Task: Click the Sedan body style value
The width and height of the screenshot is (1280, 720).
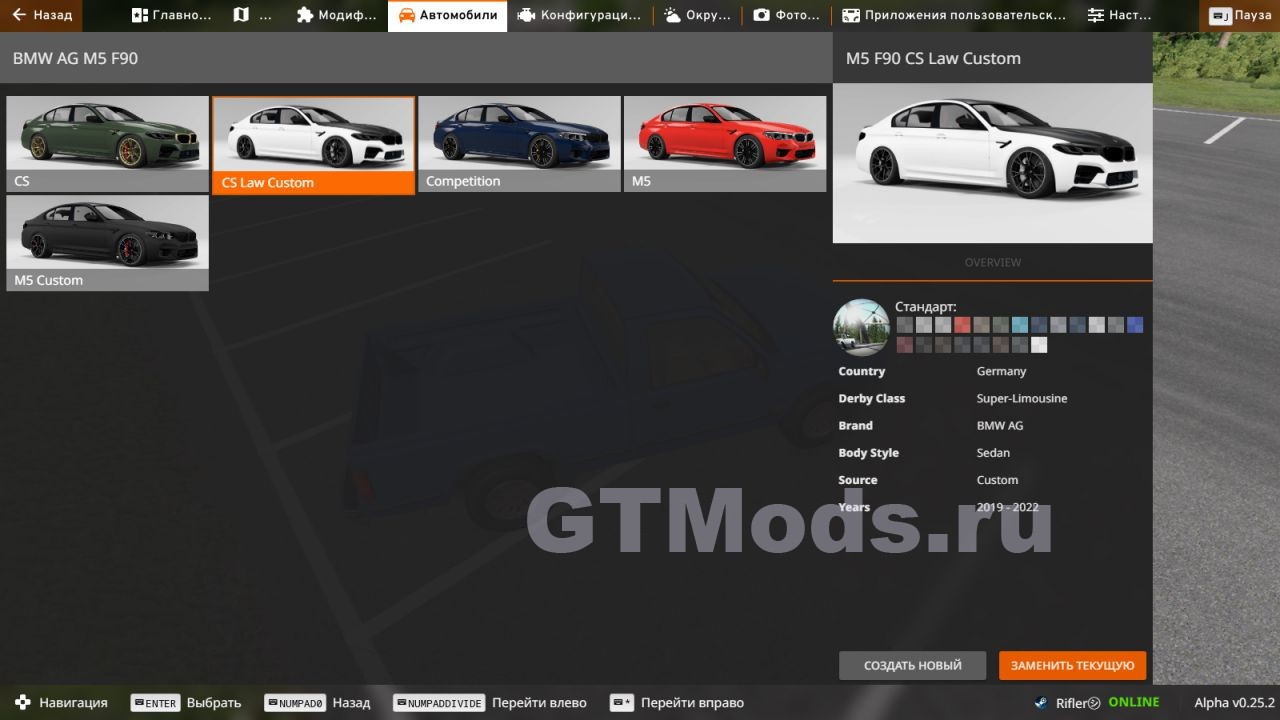Action: 993,453
